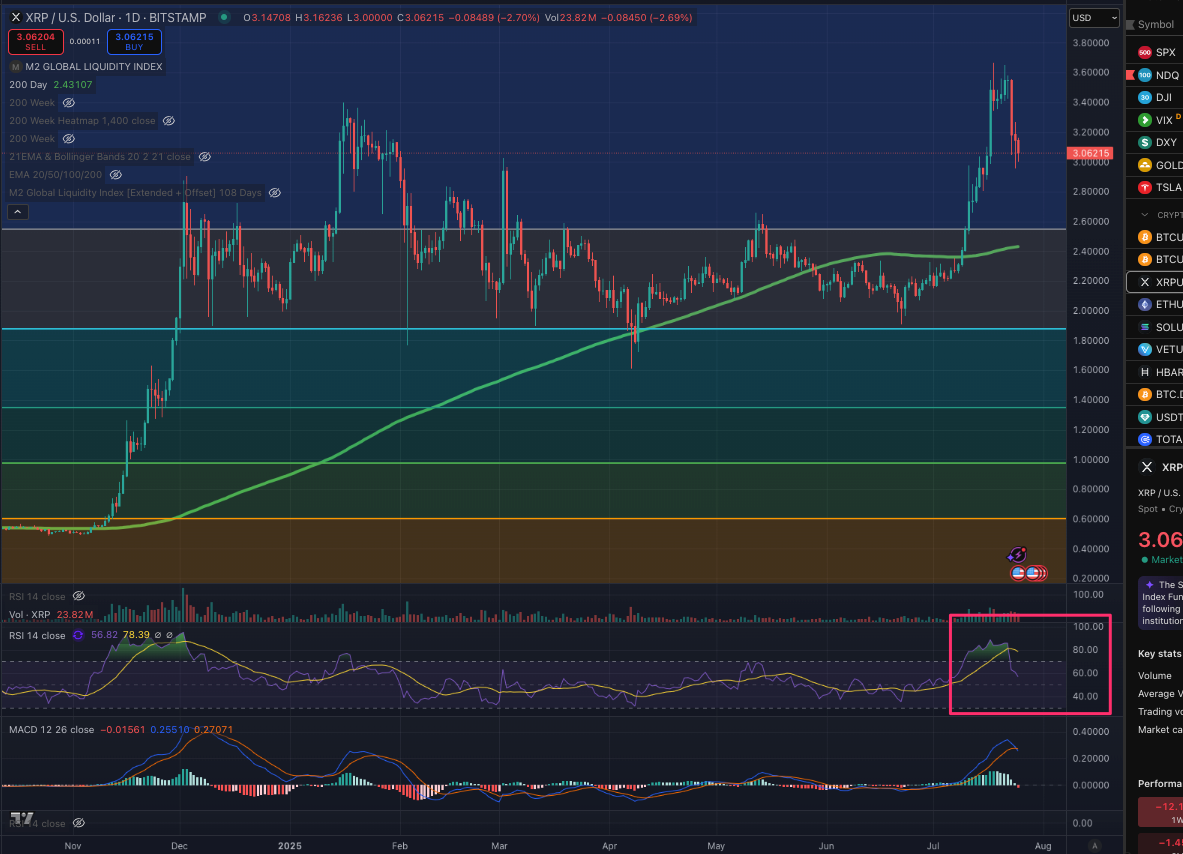
Task: Show the 200 Week indicator directly under 200 Day
Action: click(x=69, y=103)
